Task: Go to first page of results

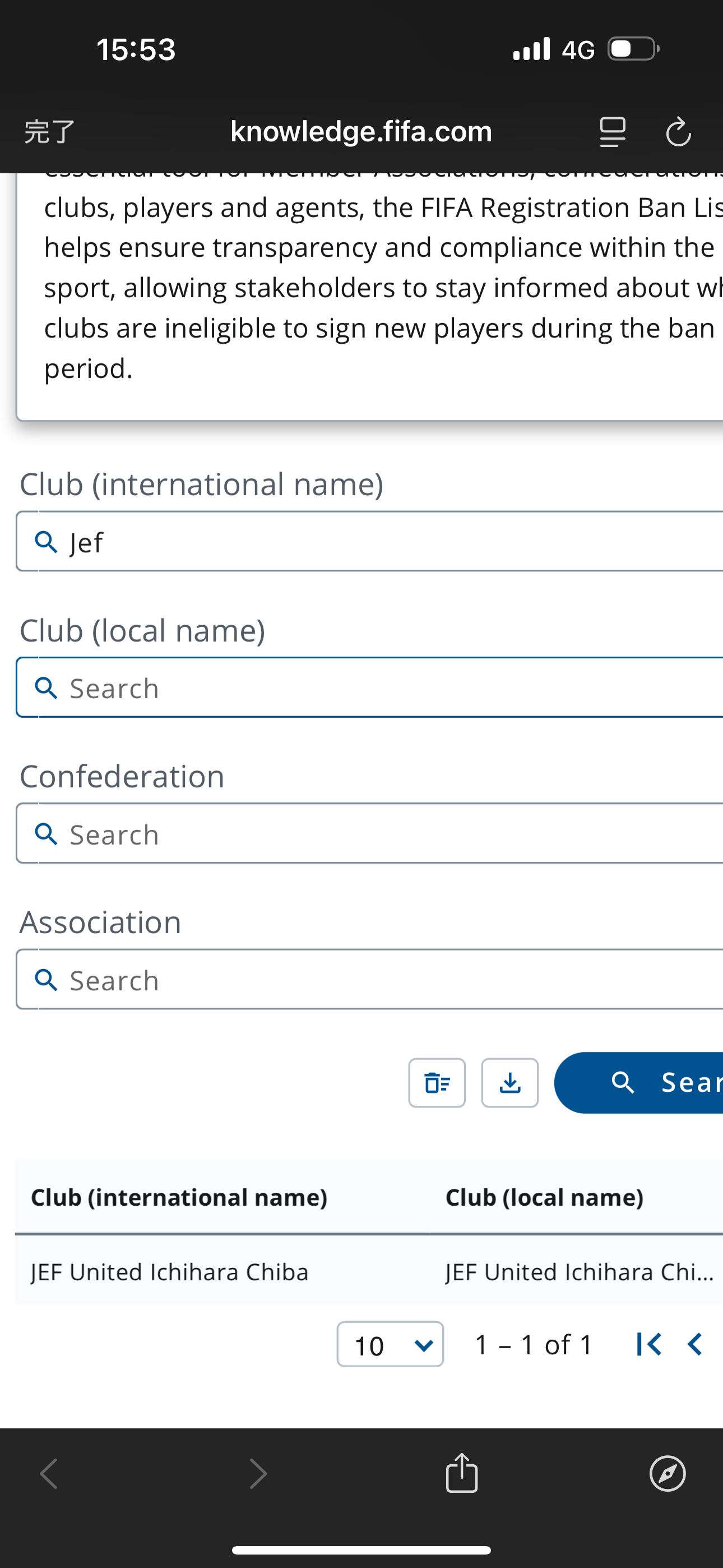Action: coord(648,1344)
